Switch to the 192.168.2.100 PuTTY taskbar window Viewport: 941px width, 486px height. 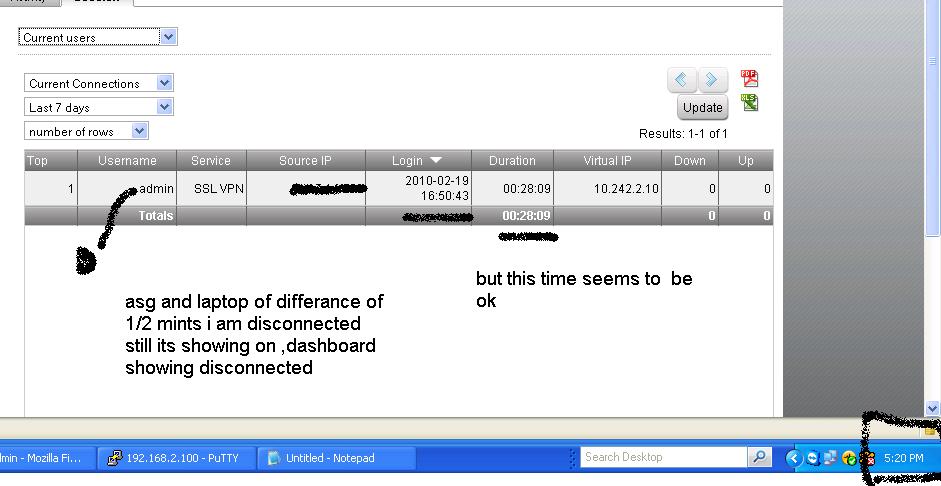coord(176,458)
